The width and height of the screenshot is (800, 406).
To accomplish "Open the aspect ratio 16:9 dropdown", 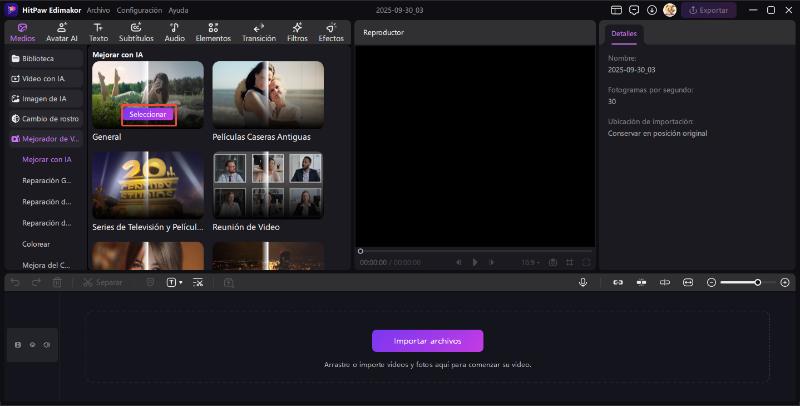I will point(530,262).
